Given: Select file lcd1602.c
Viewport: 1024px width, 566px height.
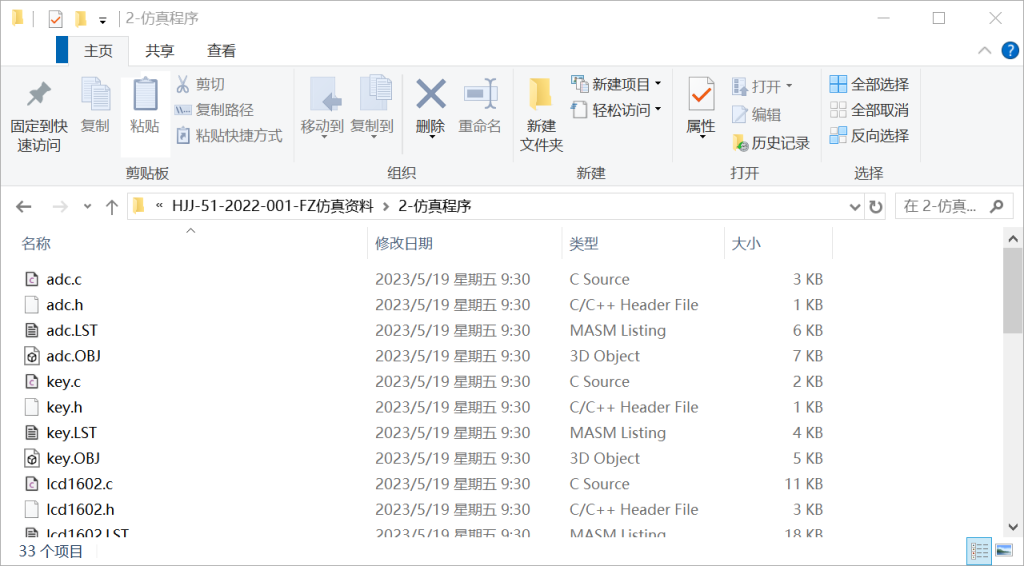Looking at the screenshot, I should click(79, 484).
